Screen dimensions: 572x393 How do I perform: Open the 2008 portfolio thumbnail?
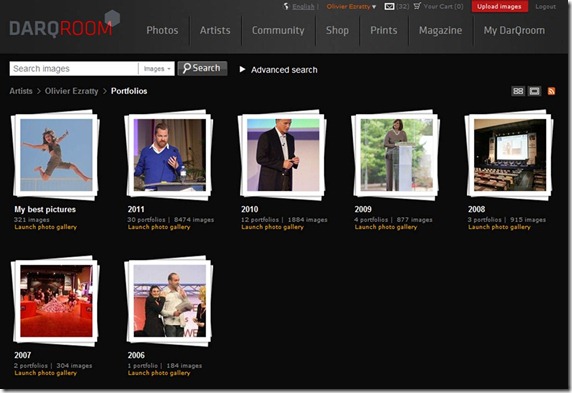coord(510,155)
